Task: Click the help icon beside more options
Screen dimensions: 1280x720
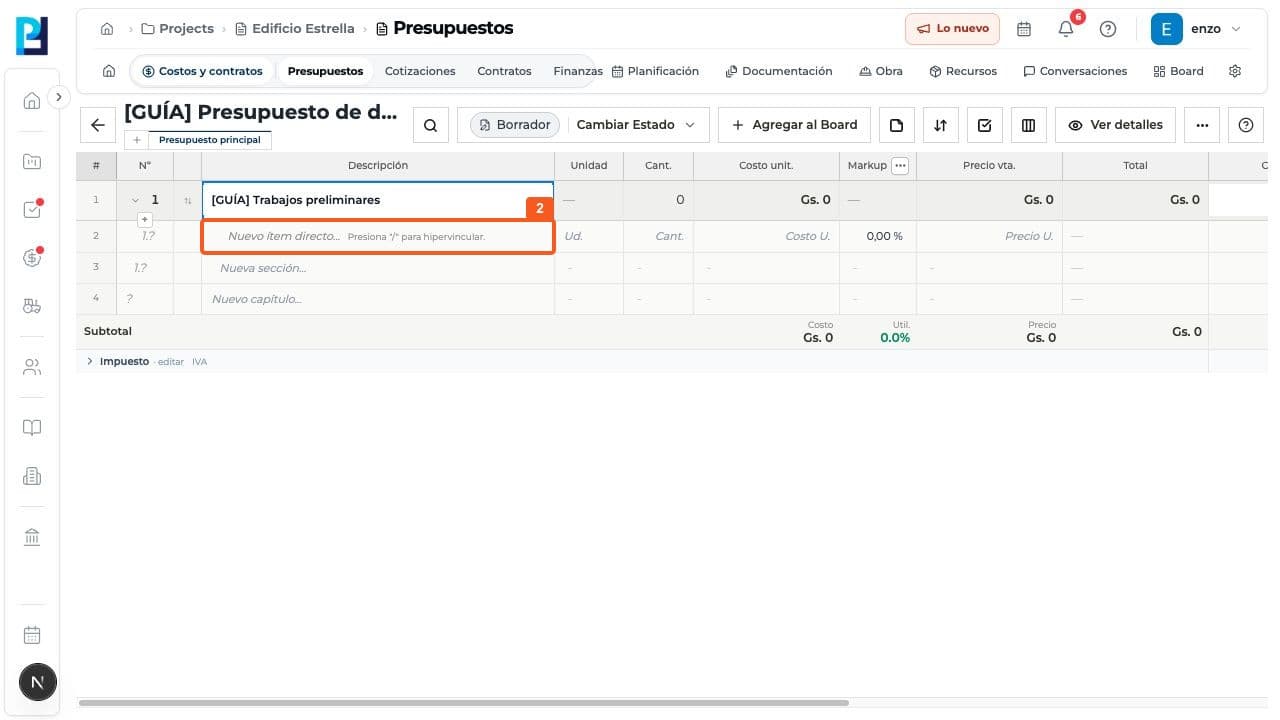Action: pos(1245,125)
